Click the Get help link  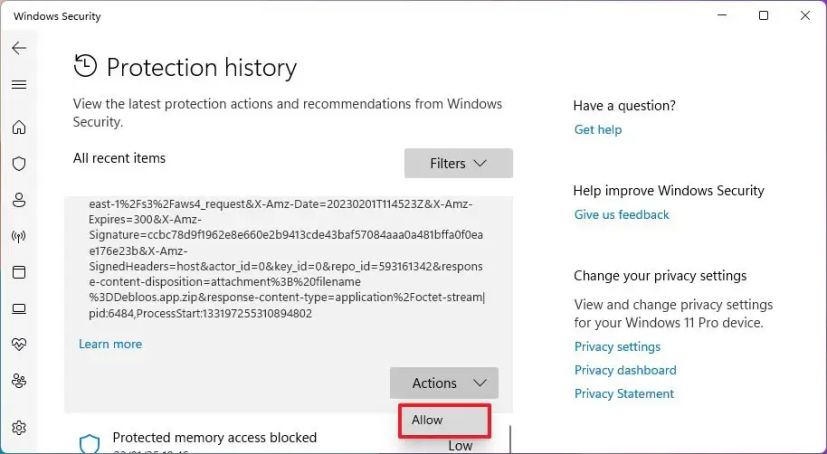(598, 130)
